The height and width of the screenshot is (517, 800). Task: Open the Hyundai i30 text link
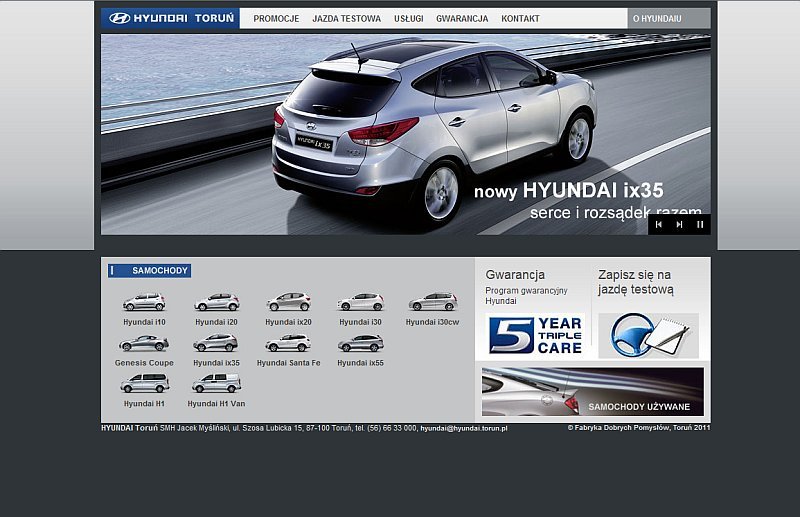pos(360,322)
